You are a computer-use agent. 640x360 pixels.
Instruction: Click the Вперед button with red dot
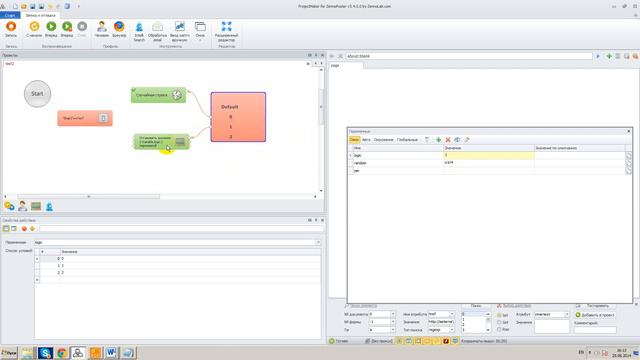(67, 29)
